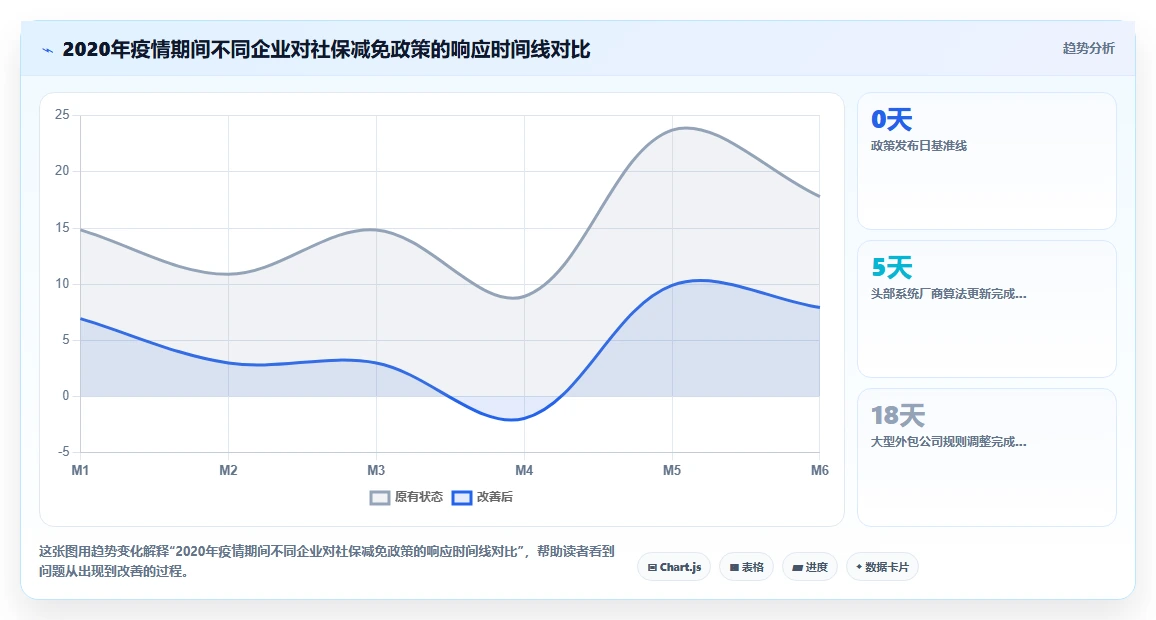1156x620 pixels.
Task: Click the gray line point at M3
Action: [376, 230]
